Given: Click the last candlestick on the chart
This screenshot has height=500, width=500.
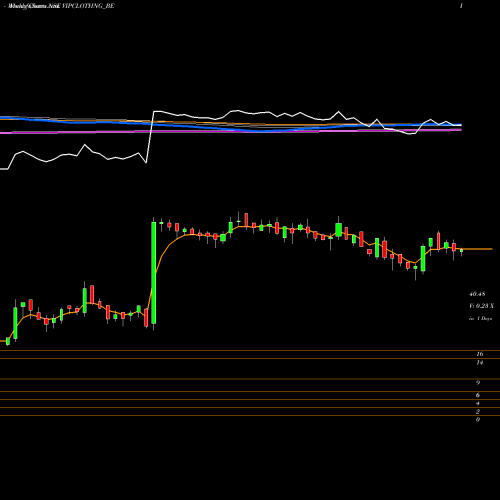Looking at the screenshot, I should tap(461, 251).
